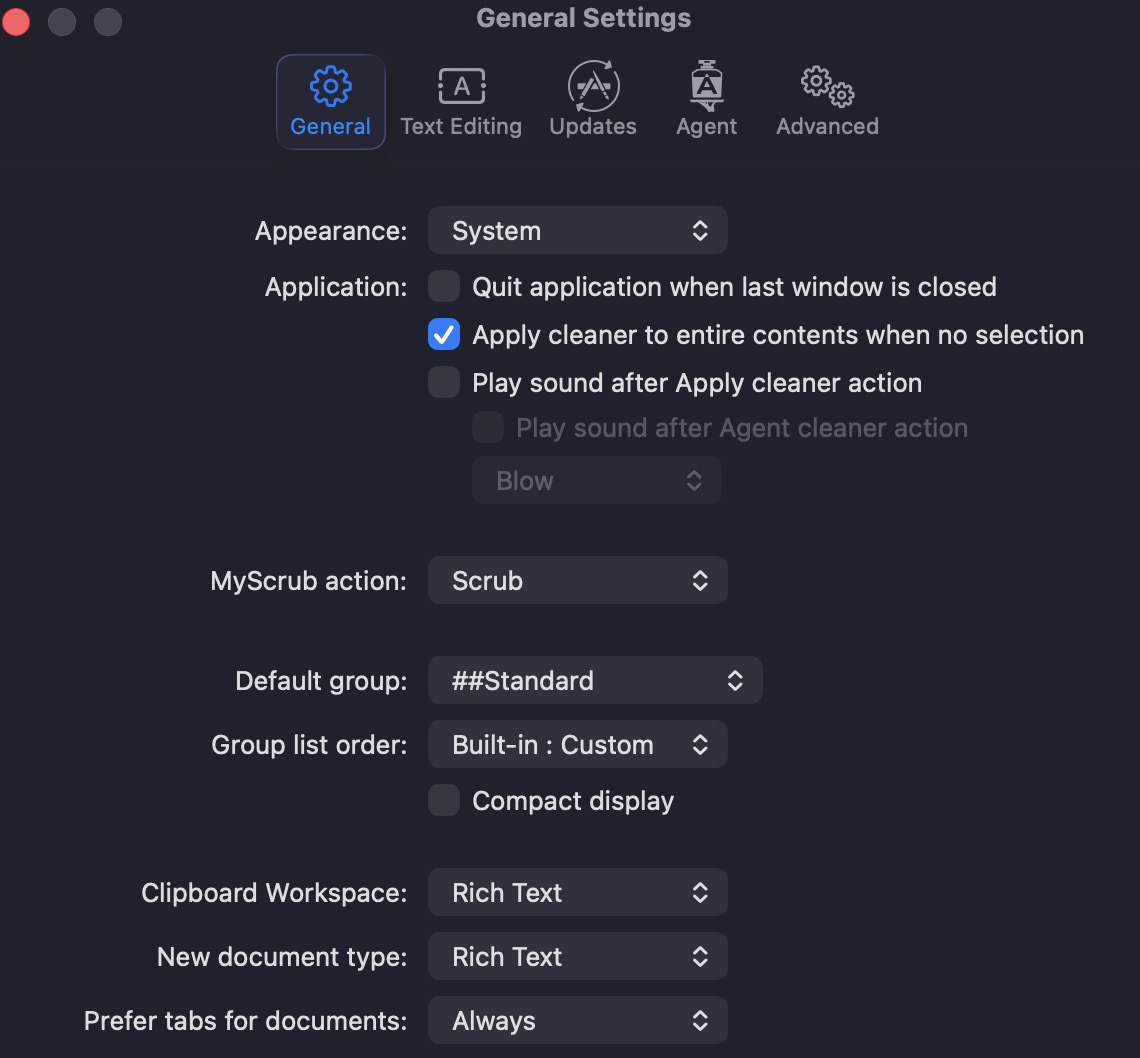This screenshot has width=1140, height=1058.
Task: Uncheck Apply cleaner to entire contents option
Action: pyautogui.click(x=443, y=334)
